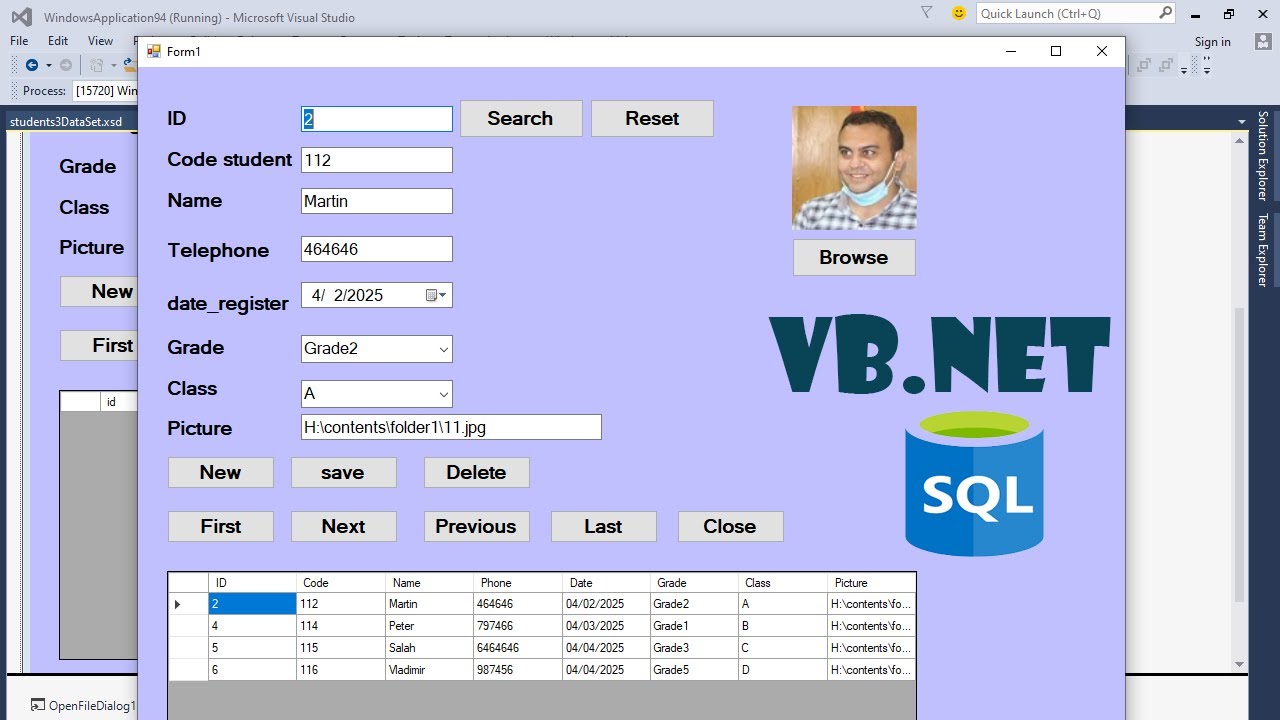The image size is (1280, 720).
Task: Click the cell with name Salah
Action: click(x=429, y=648)
